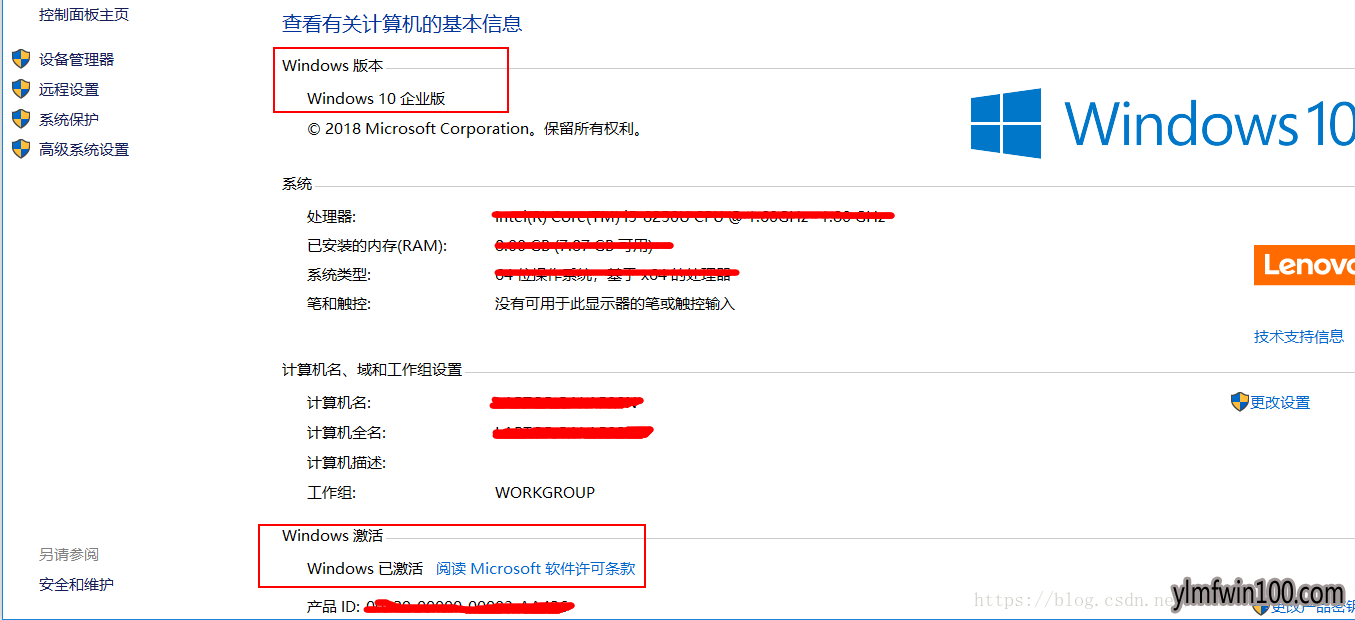Select the text Windows 10 企业版
This screenshot has width=1355, height=620.
[376, 98]
